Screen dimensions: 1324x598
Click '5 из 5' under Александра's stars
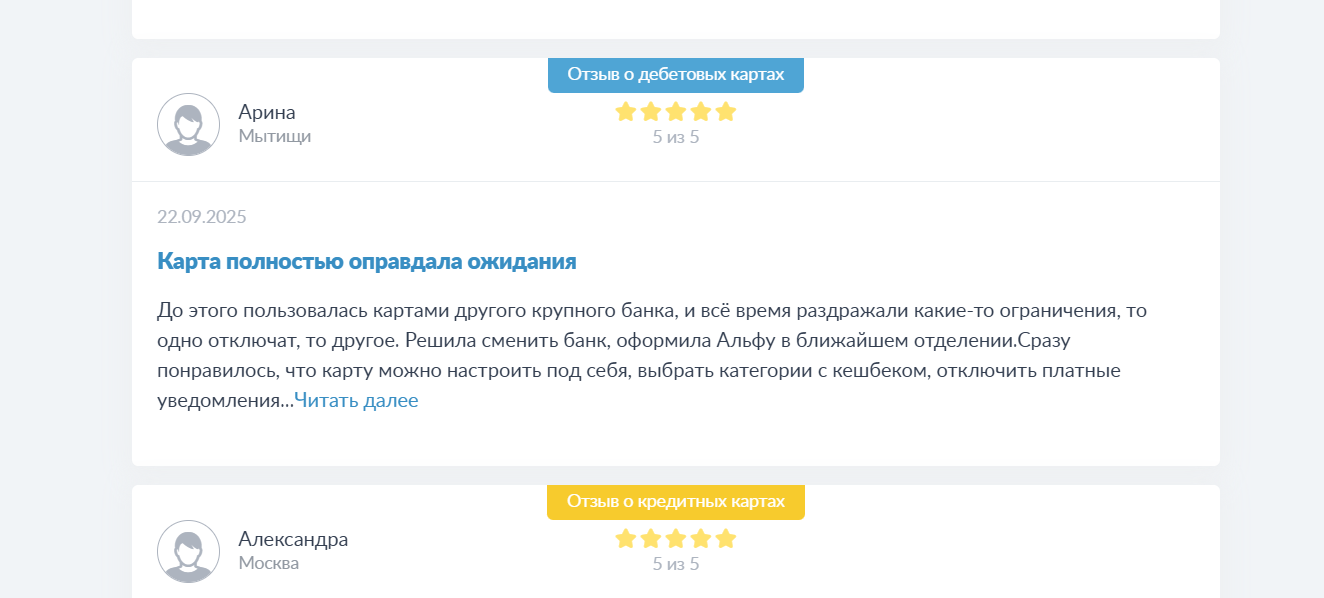tap(676, 564)
